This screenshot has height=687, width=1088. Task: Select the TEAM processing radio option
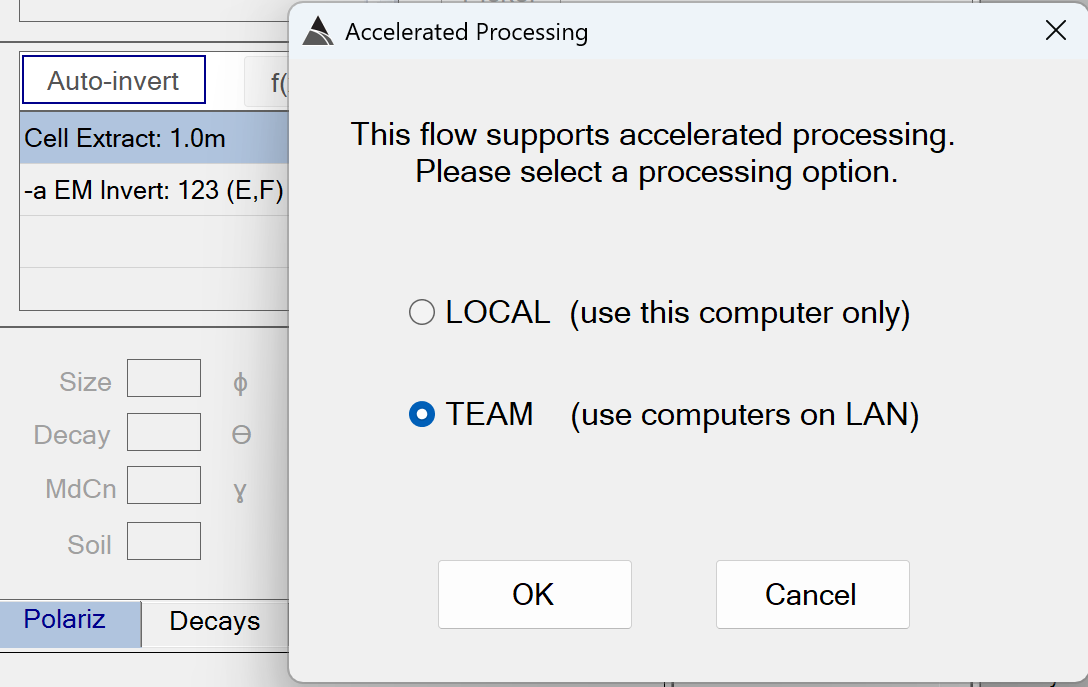[x=422, y=414]
